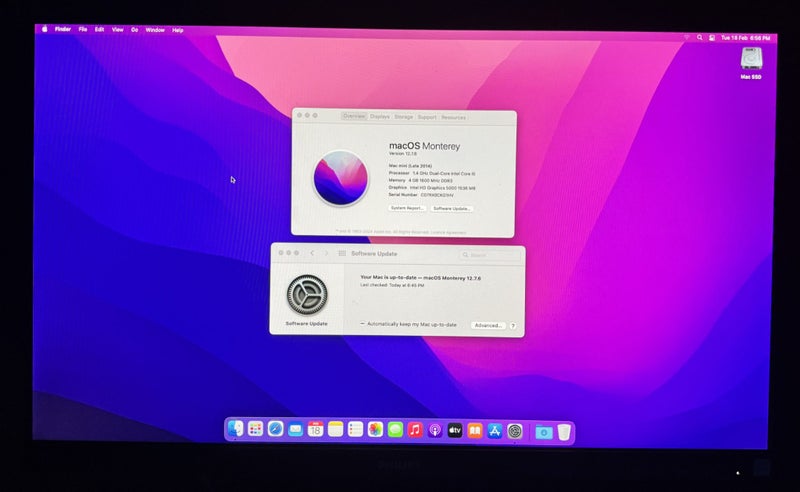800x492 pixels.
Task: Open the Go menu
Action: (135, 30)
